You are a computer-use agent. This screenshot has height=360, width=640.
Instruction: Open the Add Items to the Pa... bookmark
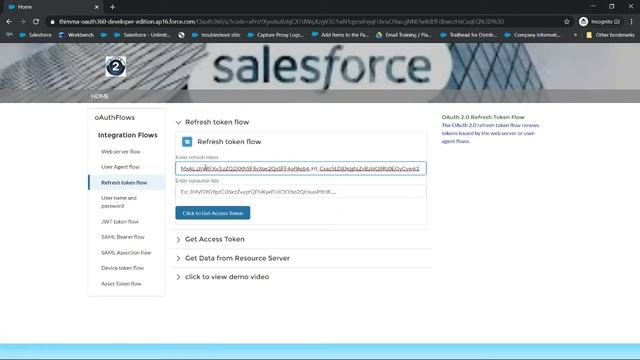(340, 35)
